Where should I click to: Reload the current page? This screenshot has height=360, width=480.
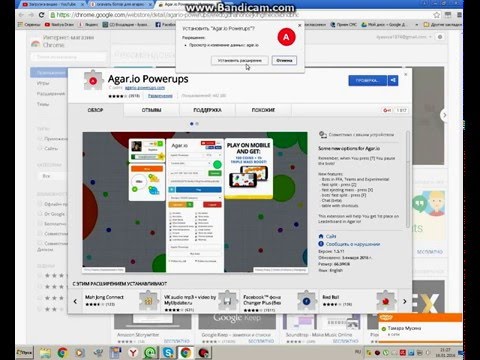[41, 15]
